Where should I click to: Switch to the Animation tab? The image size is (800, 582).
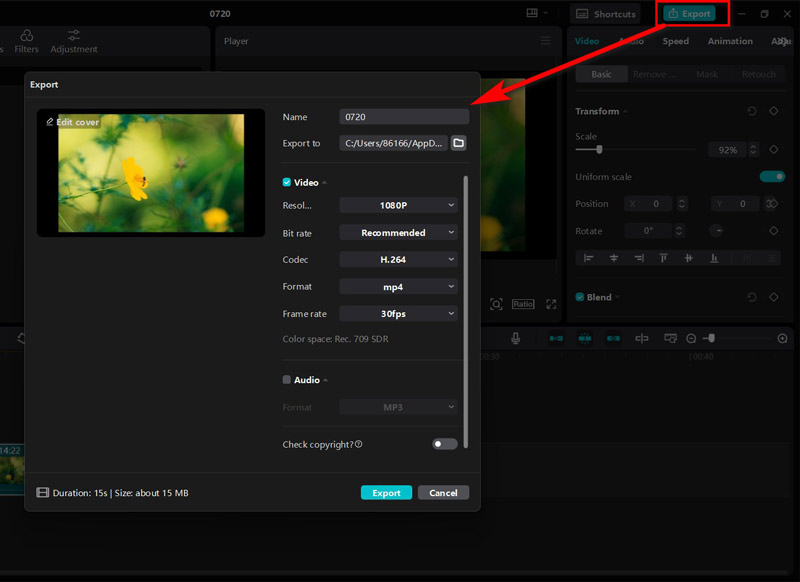tap(730, 41)
